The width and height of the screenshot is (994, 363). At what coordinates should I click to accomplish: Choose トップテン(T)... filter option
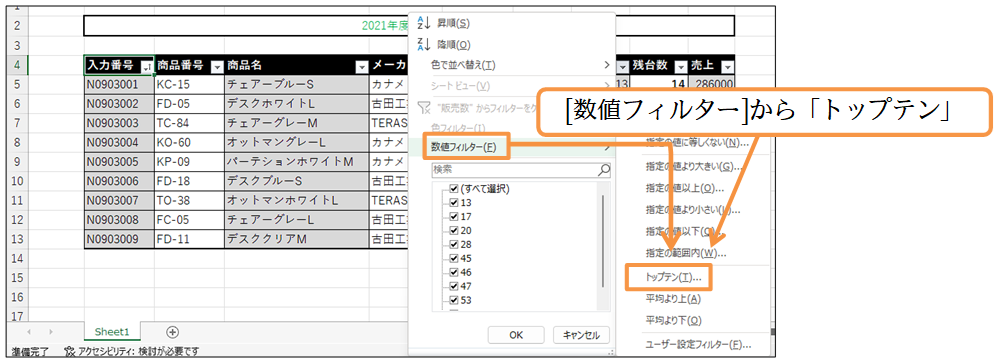click(673, 277)
